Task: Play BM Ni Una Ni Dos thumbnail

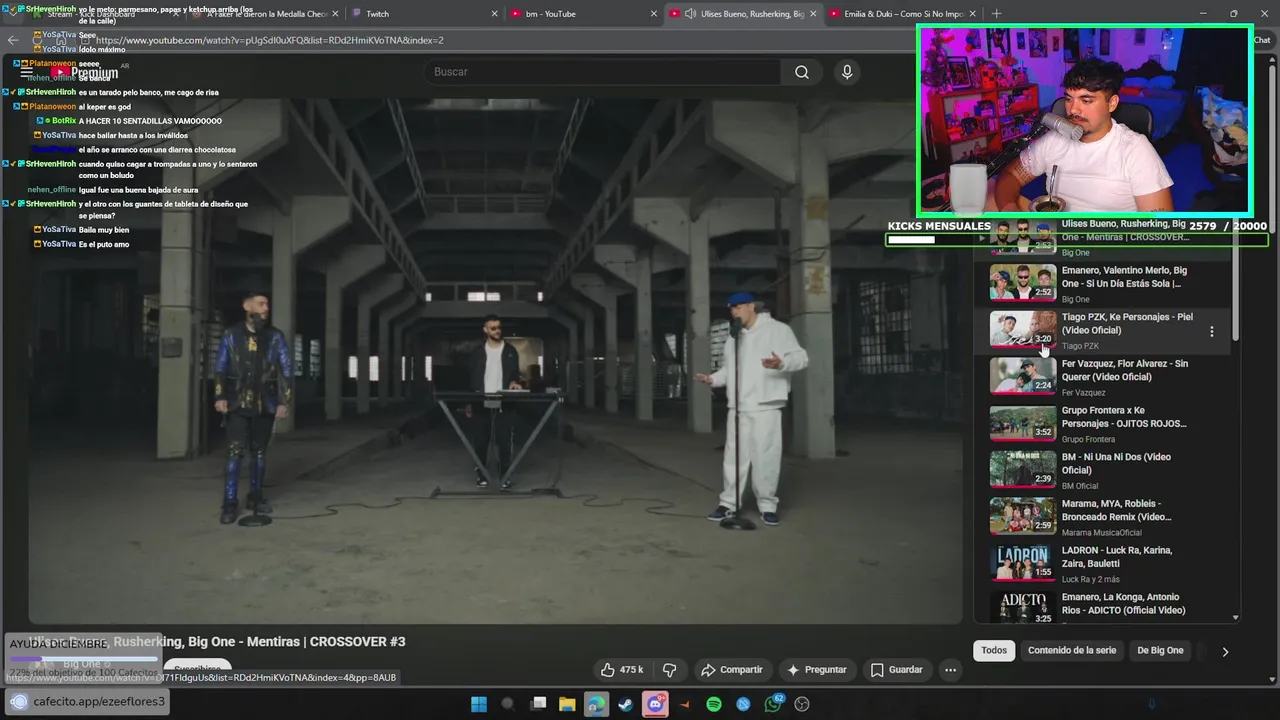Action: [1022, 469]
